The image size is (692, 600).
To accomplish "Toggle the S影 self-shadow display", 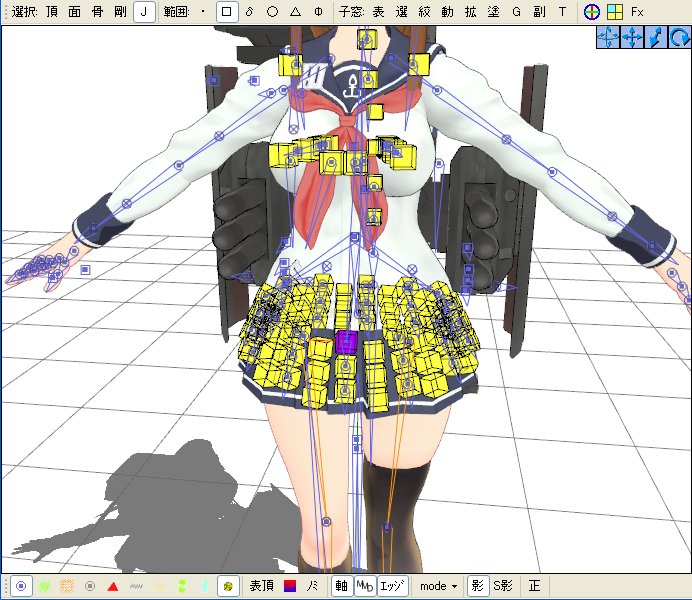I will point(503,586).
